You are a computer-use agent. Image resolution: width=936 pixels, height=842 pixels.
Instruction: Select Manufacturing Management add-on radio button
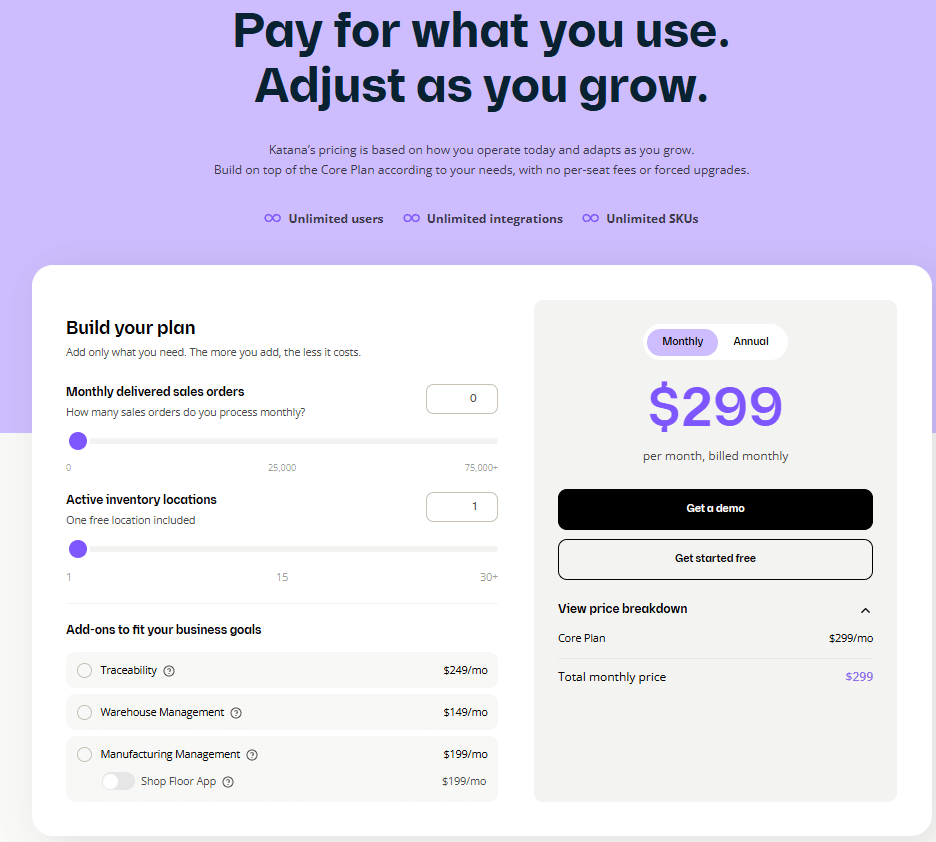(84, 755)
